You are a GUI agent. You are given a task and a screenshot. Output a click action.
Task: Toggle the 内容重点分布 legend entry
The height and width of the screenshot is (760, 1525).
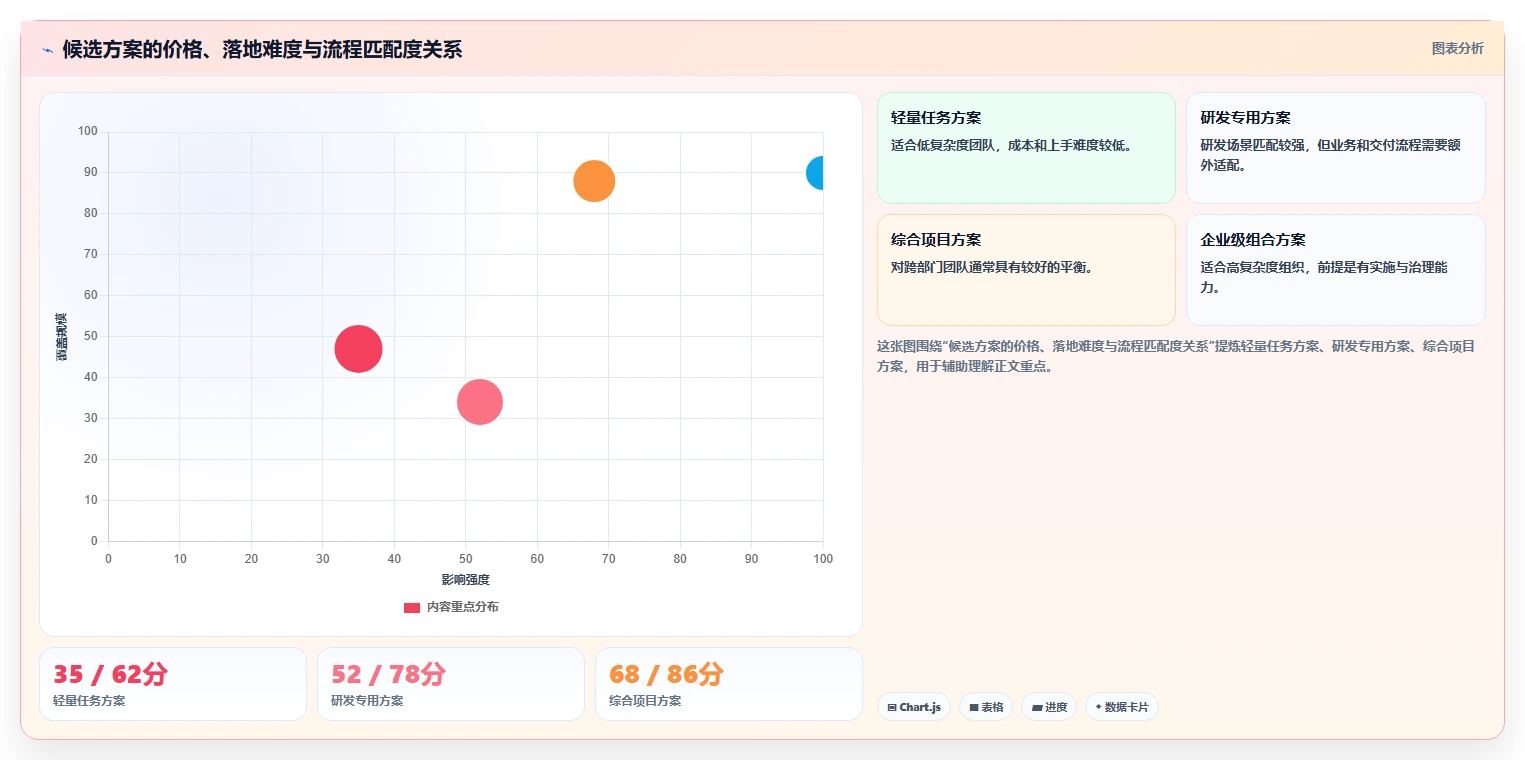tap(451, 607)
